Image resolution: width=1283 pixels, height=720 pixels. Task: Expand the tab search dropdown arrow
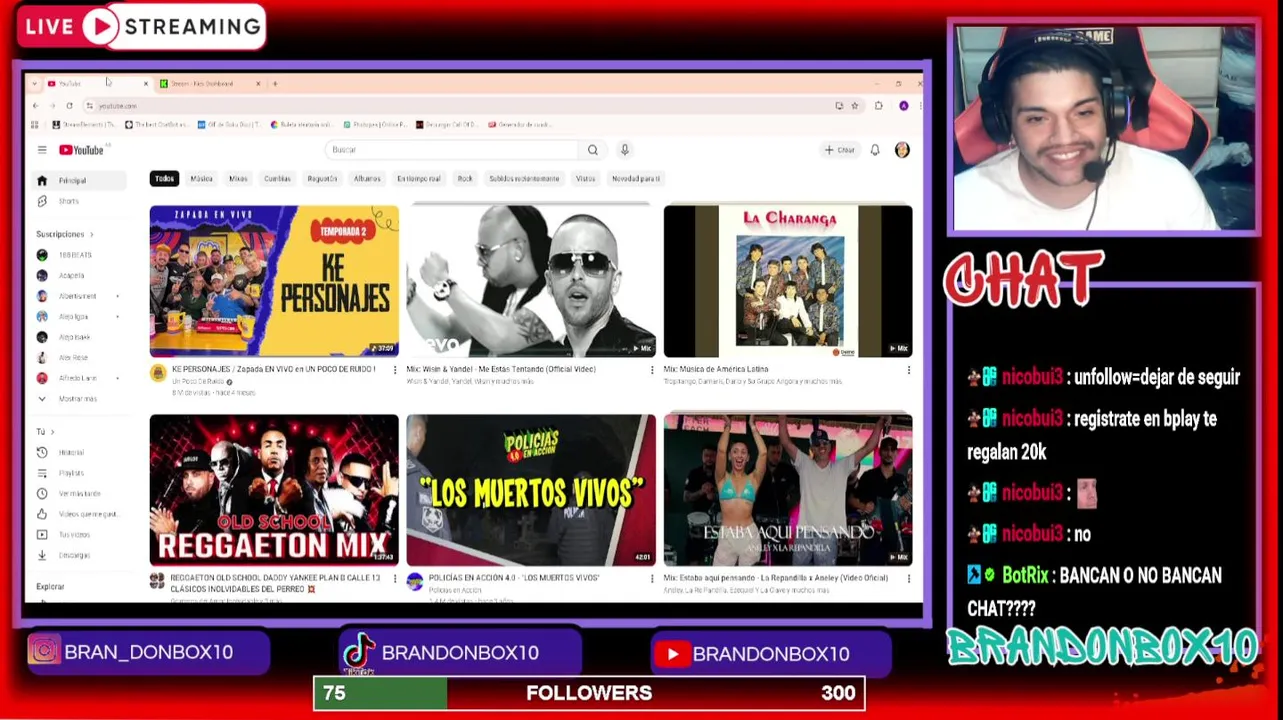point(35,84)
